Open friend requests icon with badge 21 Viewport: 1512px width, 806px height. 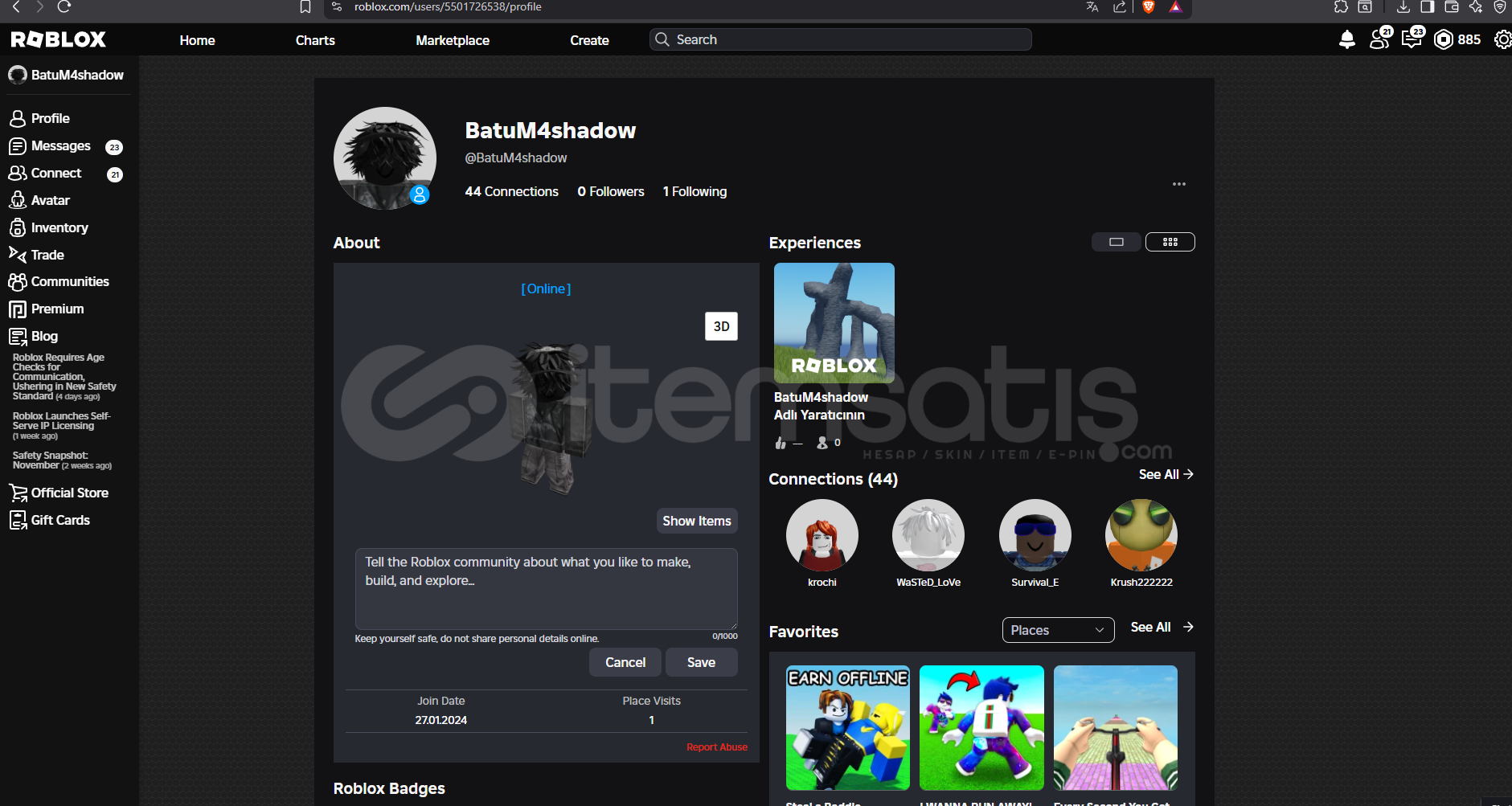(1380, 39)
